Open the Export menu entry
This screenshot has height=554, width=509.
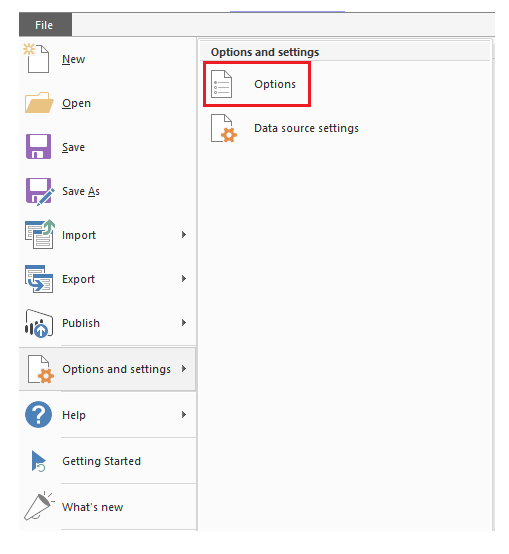tap(107, 279)
